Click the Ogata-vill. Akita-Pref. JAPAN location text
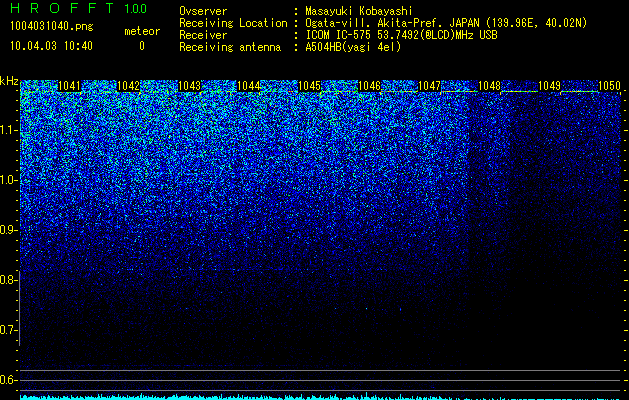Image resolution: width=629 pixels, height=400 pixels. 446,23
